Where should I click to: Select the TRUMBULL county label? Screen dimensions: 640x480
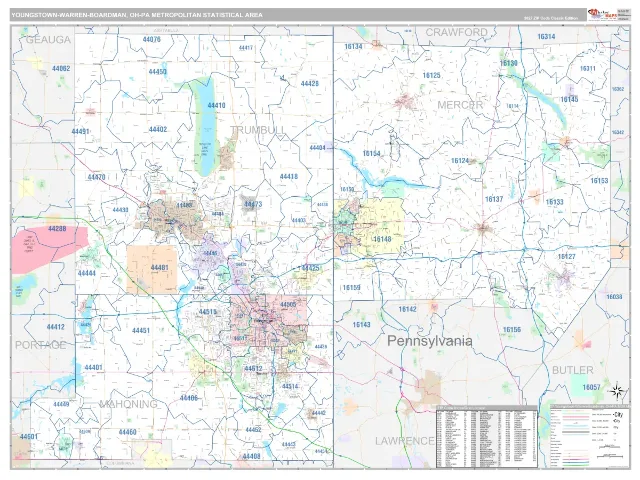258,130
